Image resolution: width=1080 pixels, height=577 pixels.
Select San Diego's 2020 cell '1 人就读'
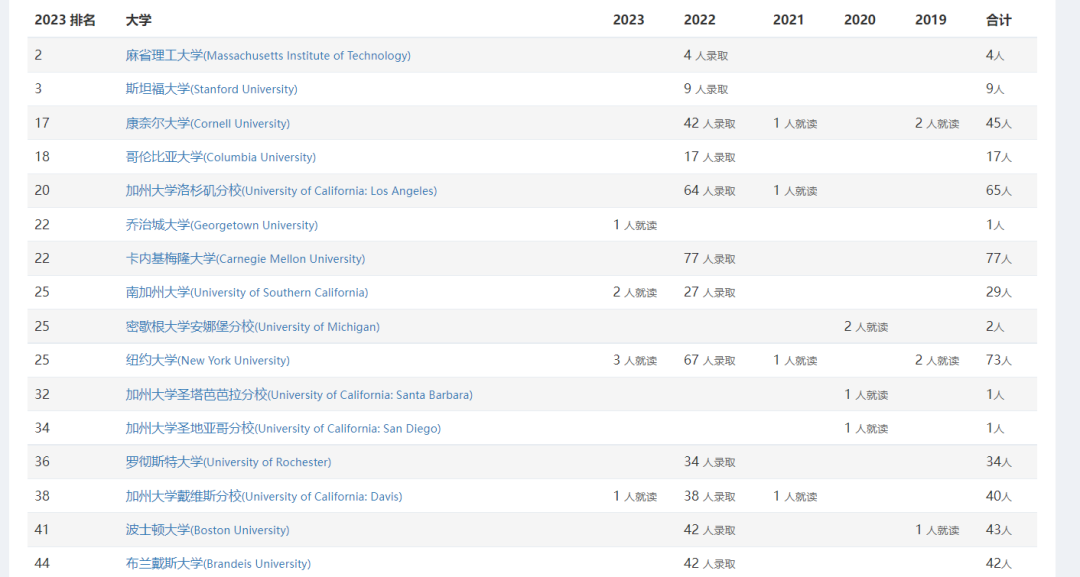pyautogui.click(x=866, y=428)
